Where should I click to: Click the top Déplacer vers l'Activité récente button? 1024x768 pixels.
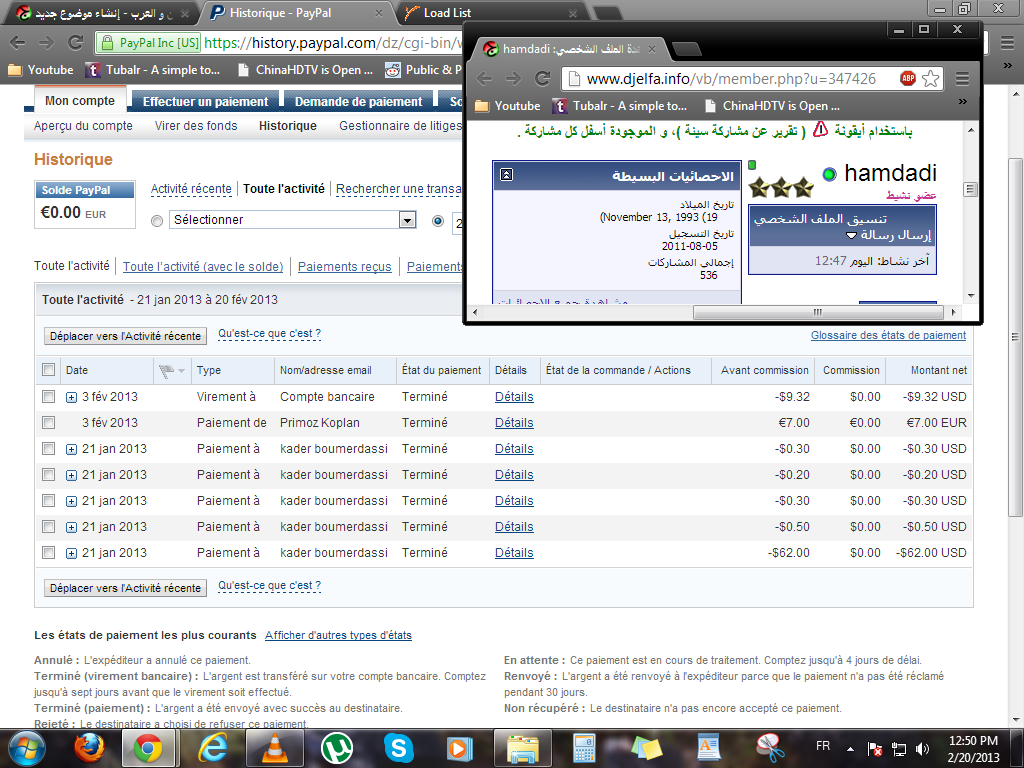[x=125, y=336]
